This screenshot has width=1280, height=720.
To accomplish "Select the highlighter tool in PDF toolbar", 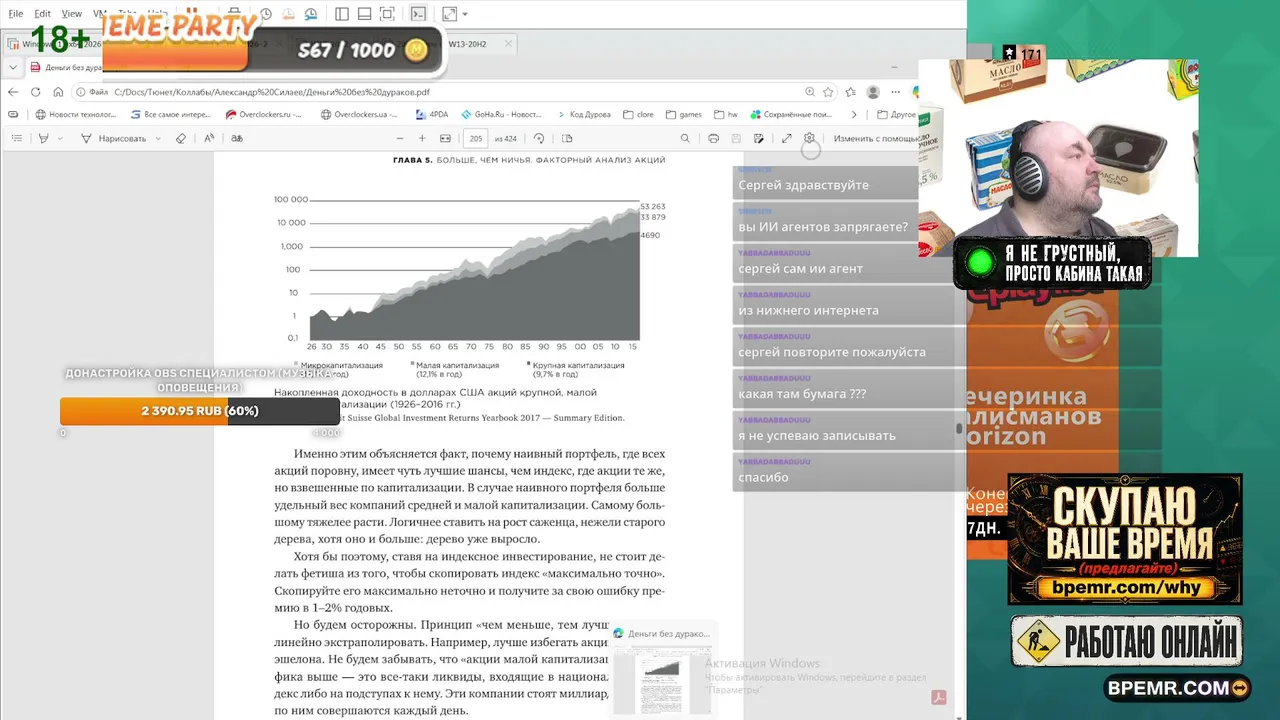I will click(43, 138).
